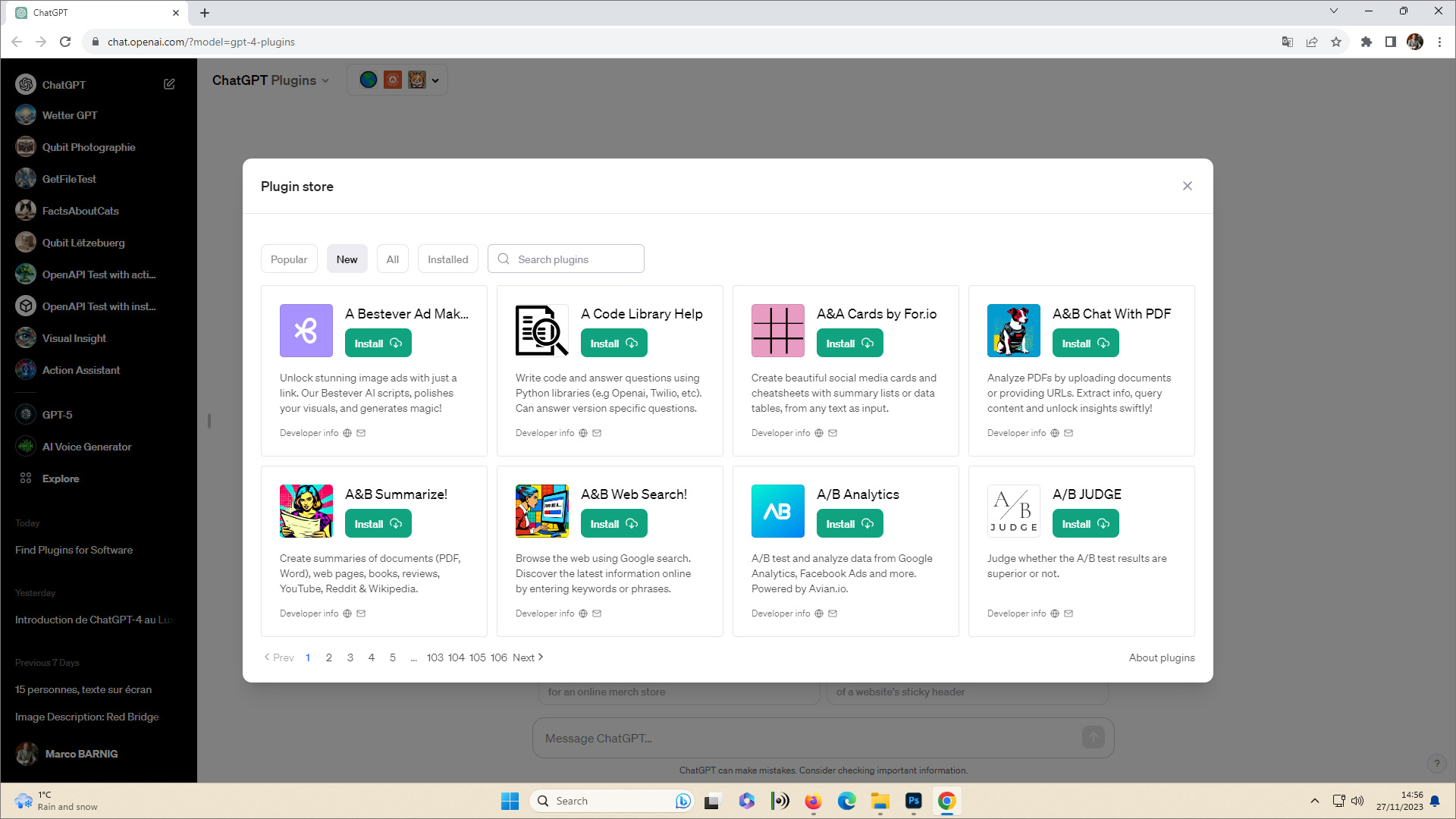
Task: Open Qubit Photographie in sidebar
Action: coord(89,147)
